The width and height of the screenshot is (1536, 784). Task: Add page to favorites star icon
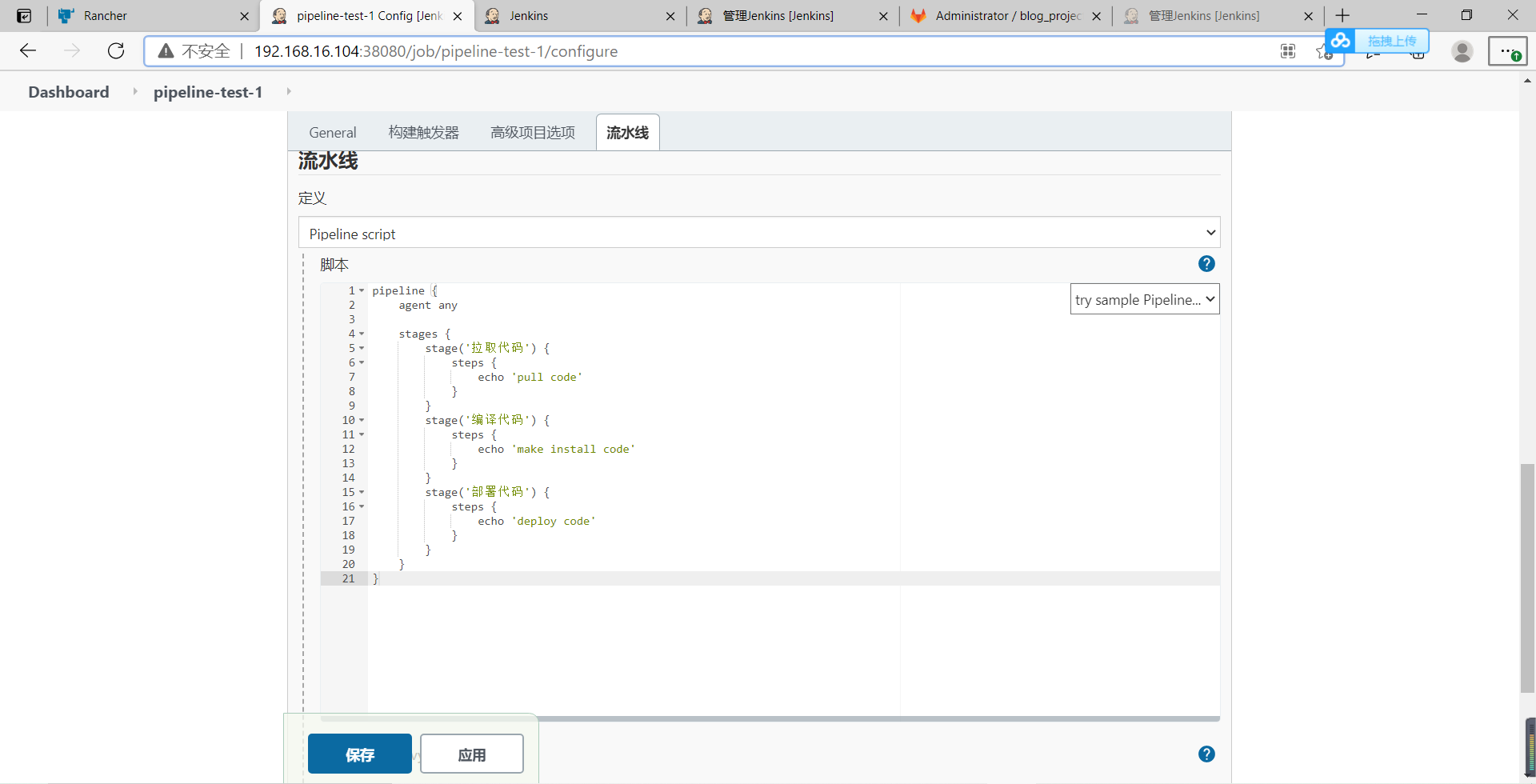[1323, 52]
